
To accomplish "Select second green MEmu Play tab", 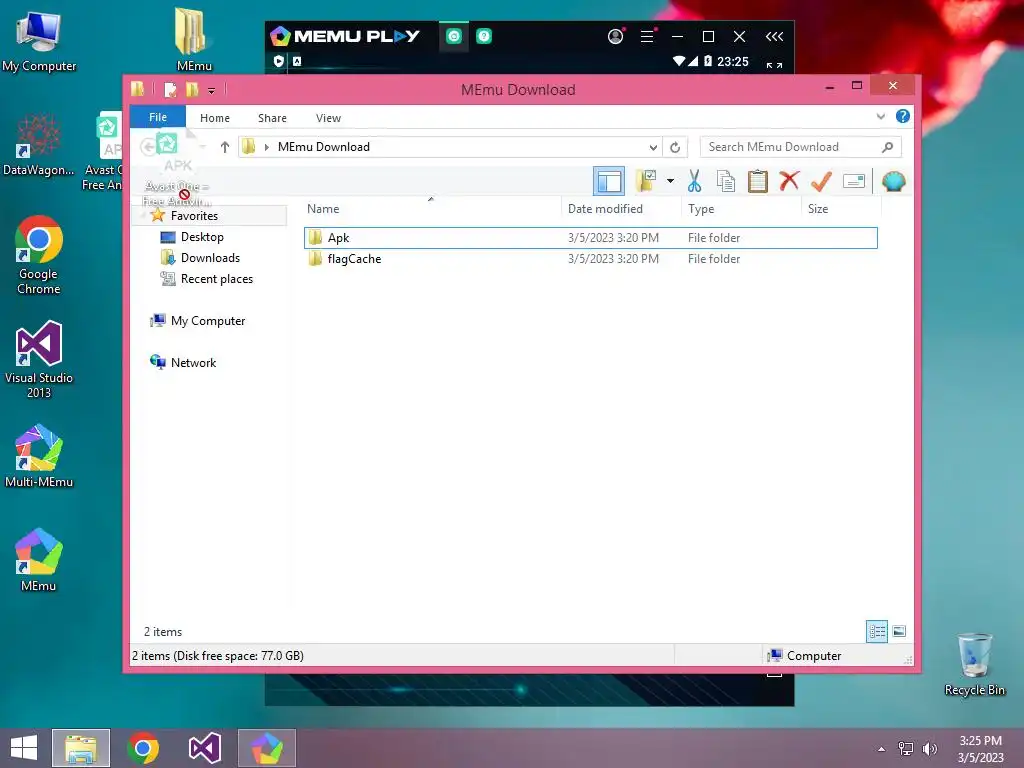I will tap(484, 37).
